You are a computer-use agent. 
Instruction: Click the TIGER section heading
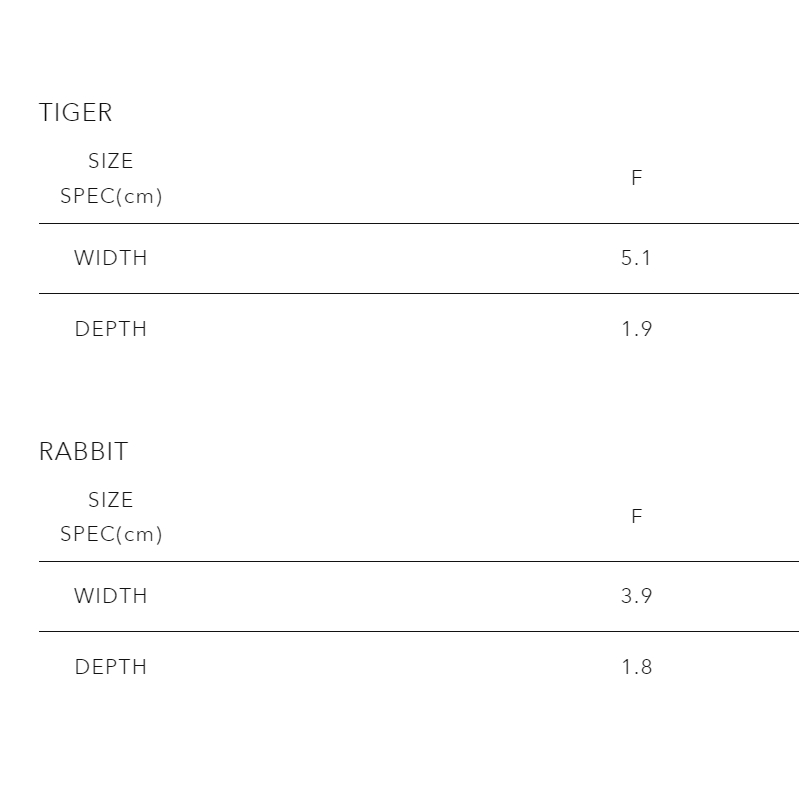76,113
